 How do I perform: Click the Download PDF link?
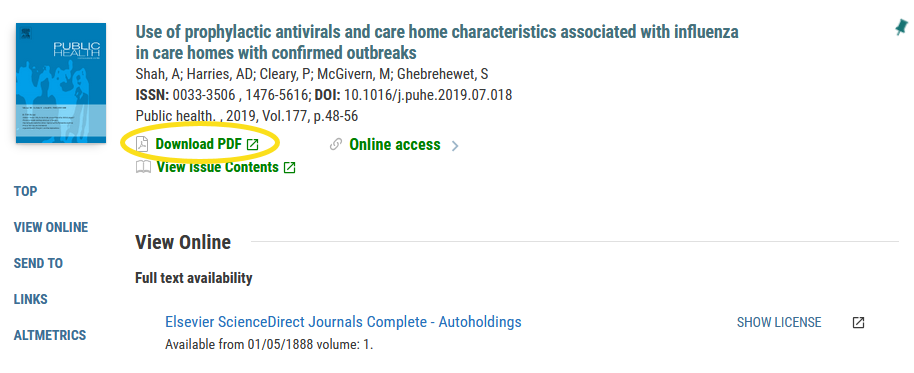198,144
